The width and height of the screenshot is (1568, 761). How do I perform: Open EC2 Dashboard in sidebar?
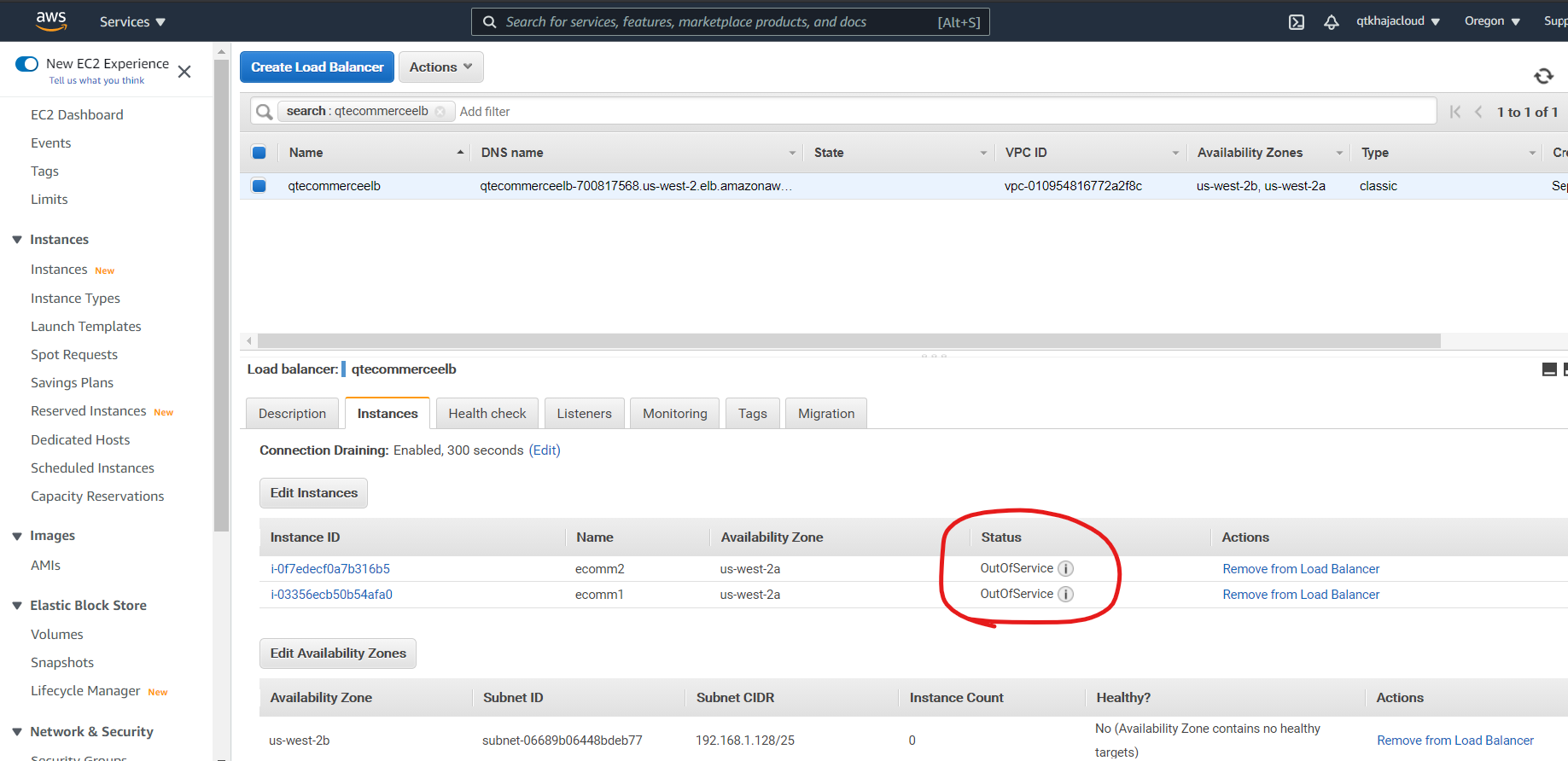pyautogui.click(x=77, y=115)
